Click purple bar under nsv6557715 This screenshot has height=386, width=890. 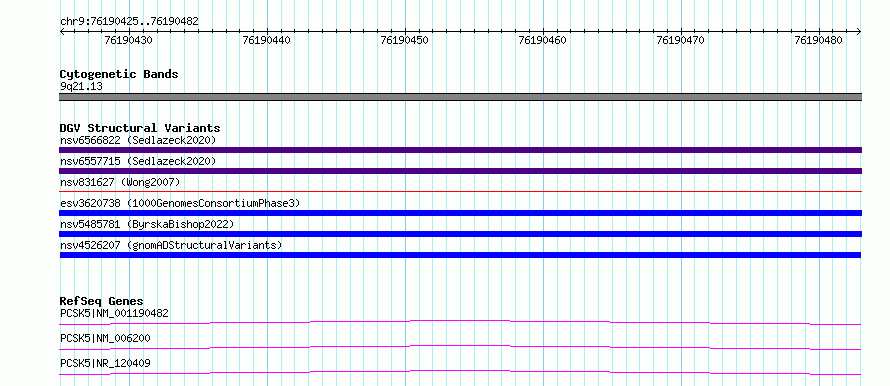(x=460, y=171)
